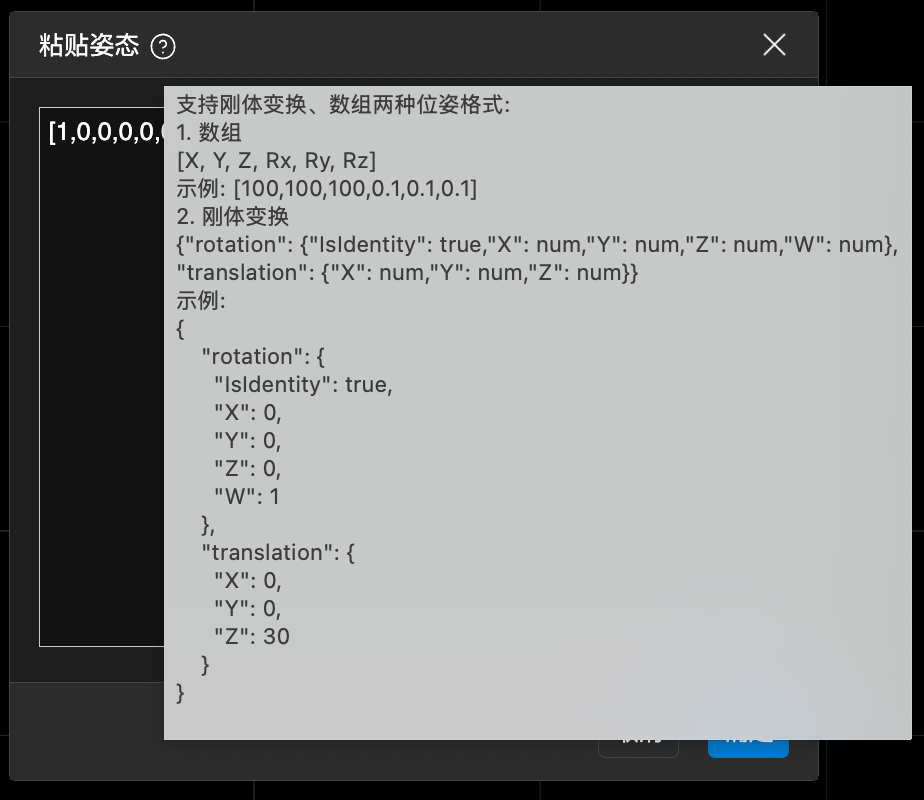
Task: Focus the pose text input area
Action: click(101, 400)
